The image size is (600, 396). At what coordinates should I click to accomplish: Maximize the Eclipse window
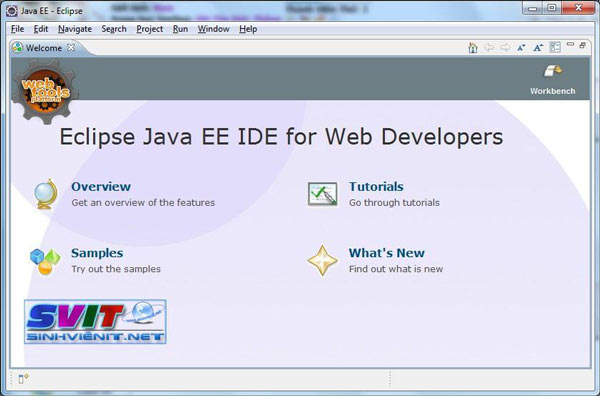(x=552, y=8)
